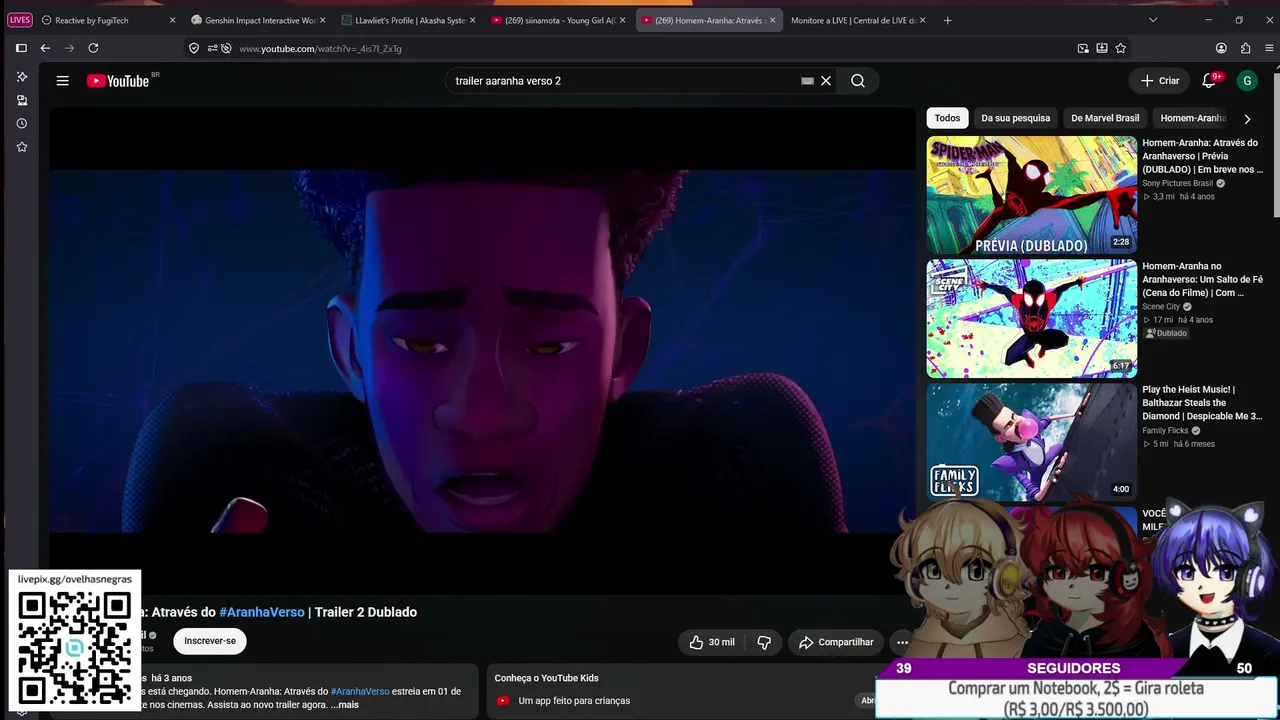Open more actions menu under the video
Screen dimensions: 1280x720
902,642
